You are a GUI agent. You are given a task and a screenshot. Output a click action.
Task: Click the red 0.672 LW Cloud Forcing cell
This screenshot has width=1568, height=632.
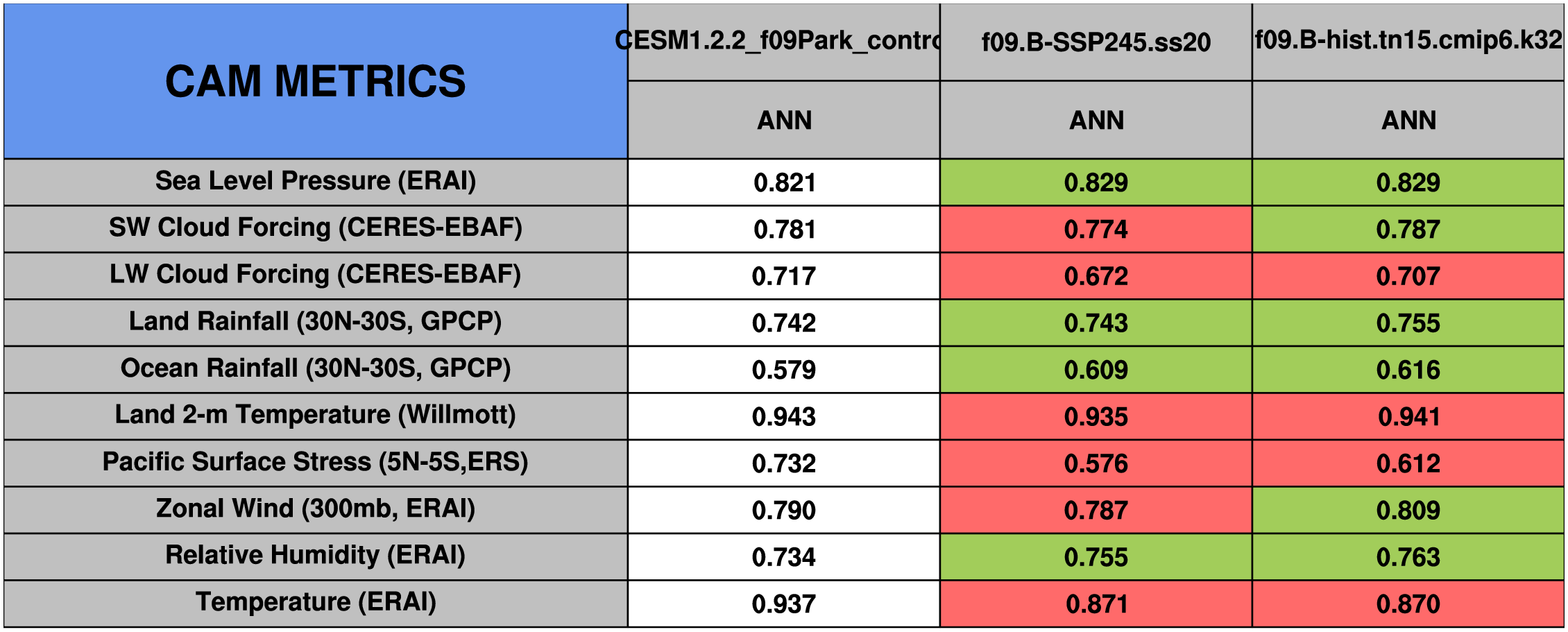(1096, 276)
